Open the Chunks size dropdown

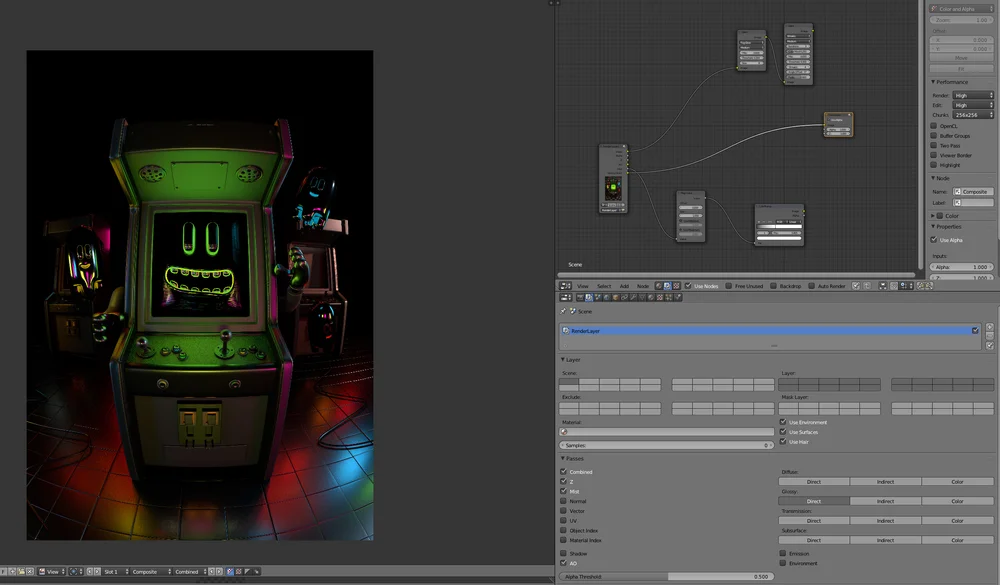tap(972, 115)
